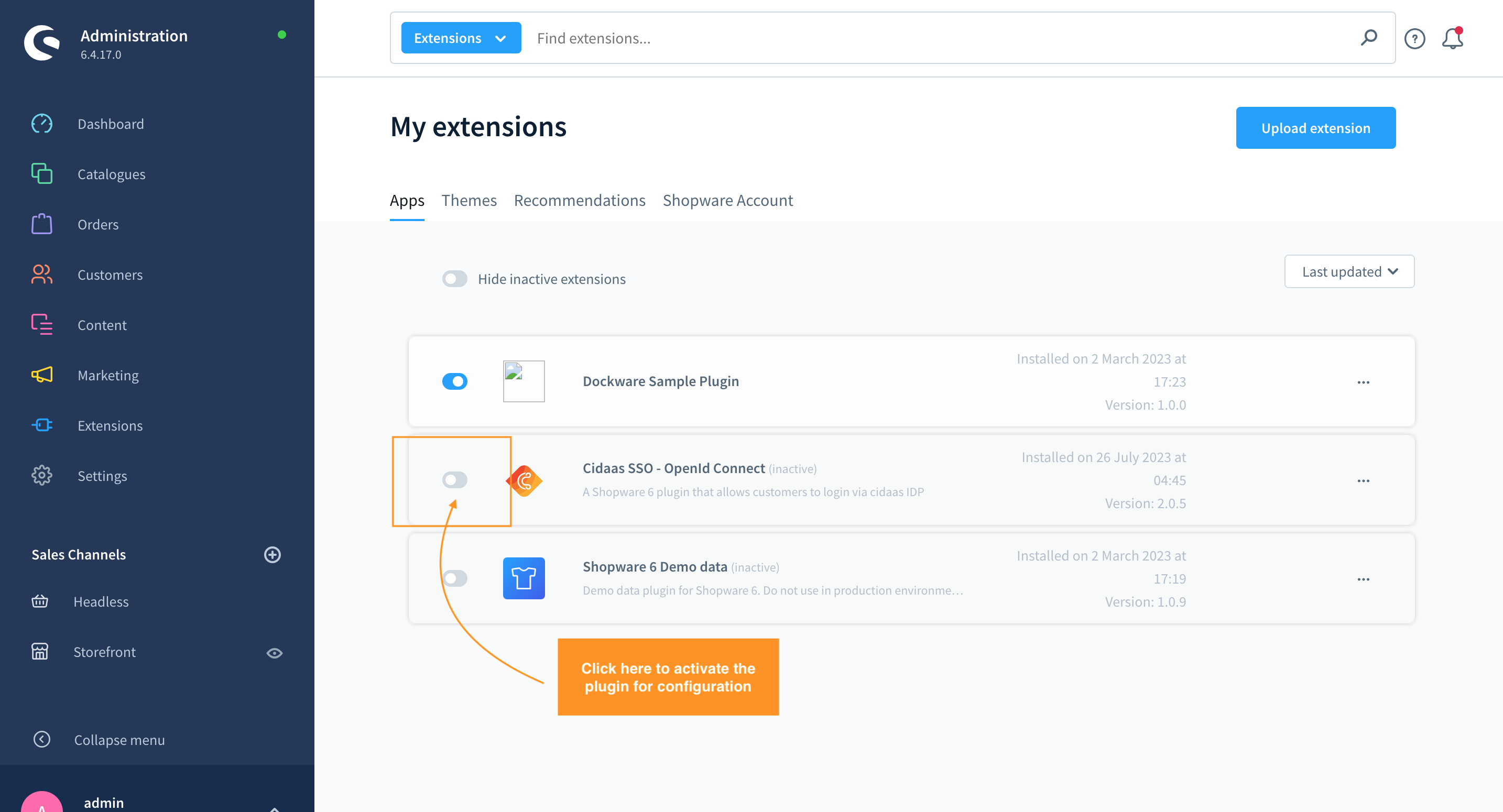The image size is (1503, 812).
Task: Click the Cidaas SSO plugin logo
Action: coord(525,480)
